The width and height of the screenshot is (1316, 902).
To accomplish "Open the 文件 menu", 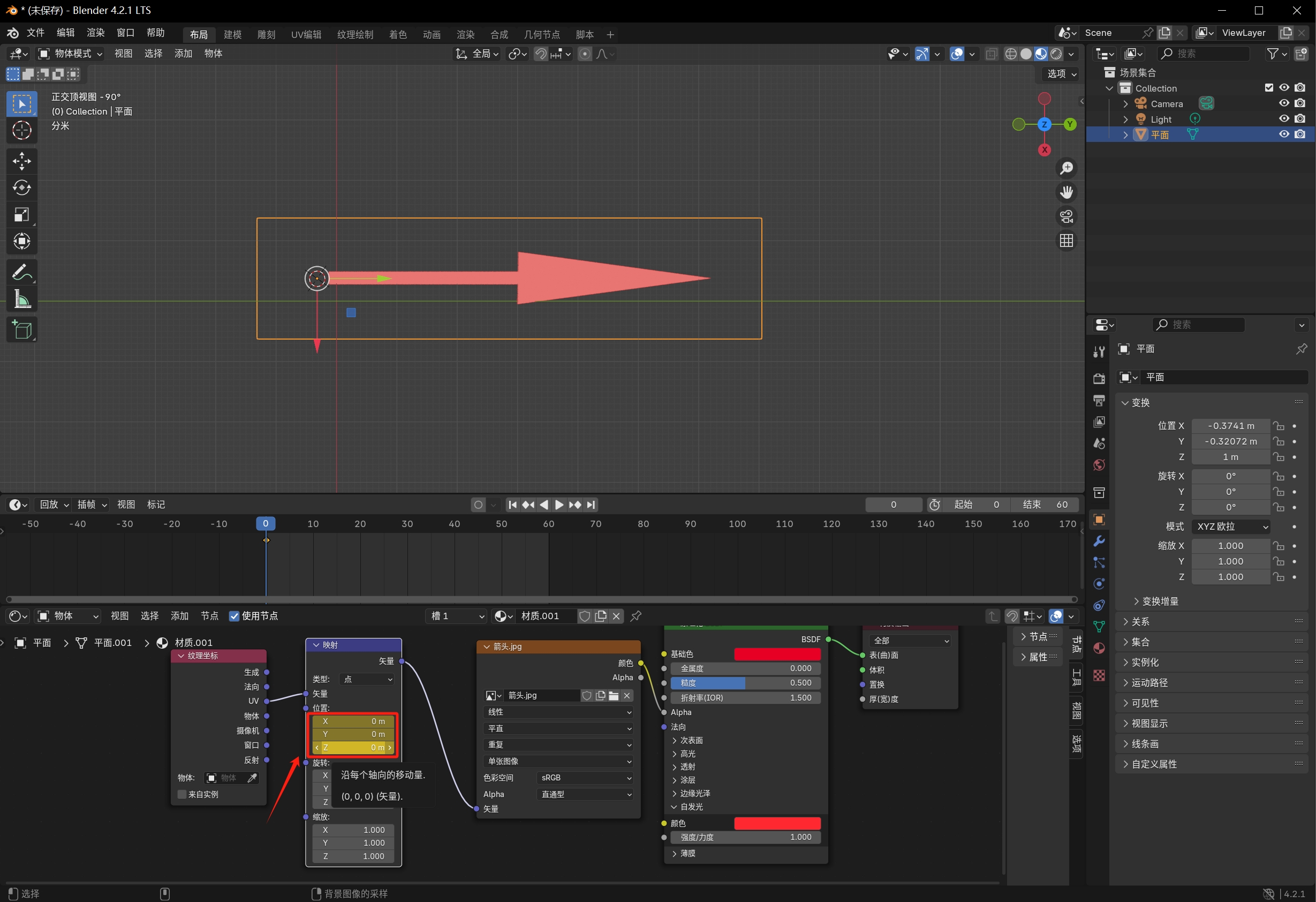I will 35,33.
